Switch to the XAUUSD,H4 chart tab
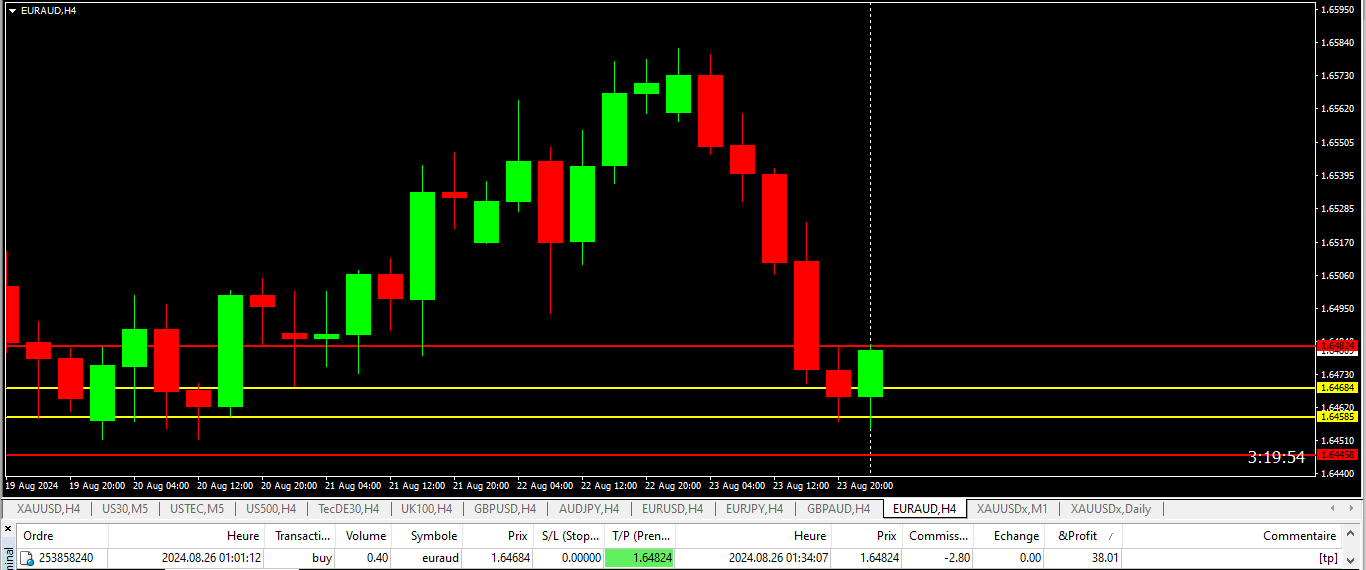The image size is (1366, 570). point(48,509)
